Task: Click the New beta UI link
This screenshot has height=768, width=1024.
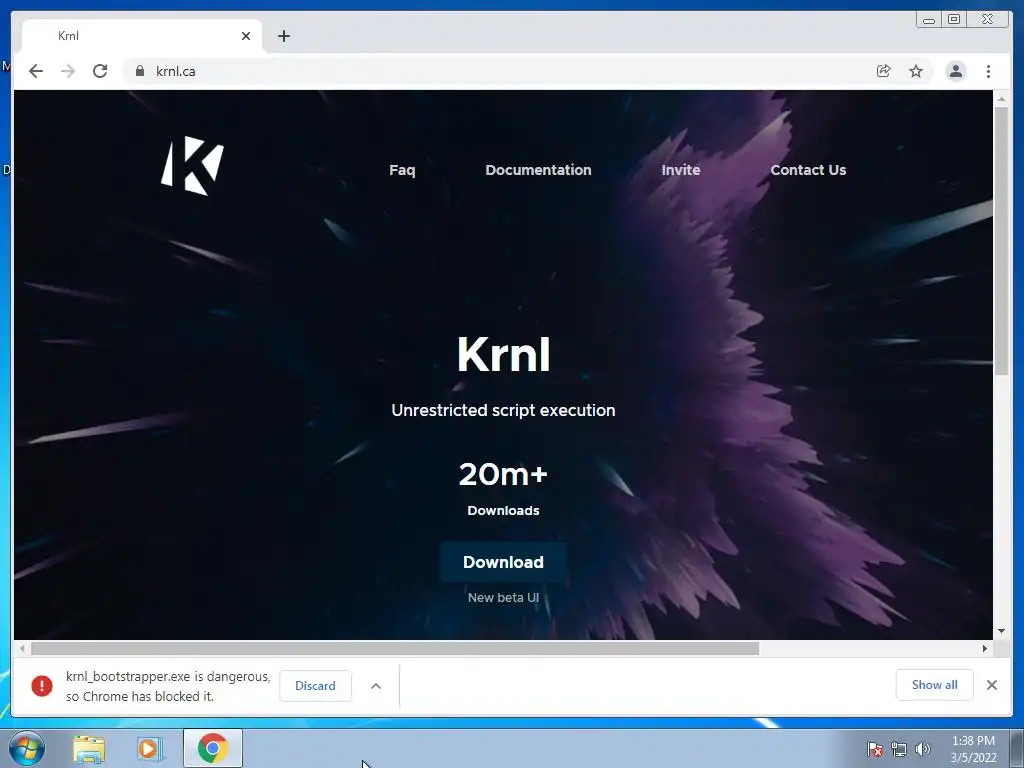Action: (503, 598)
